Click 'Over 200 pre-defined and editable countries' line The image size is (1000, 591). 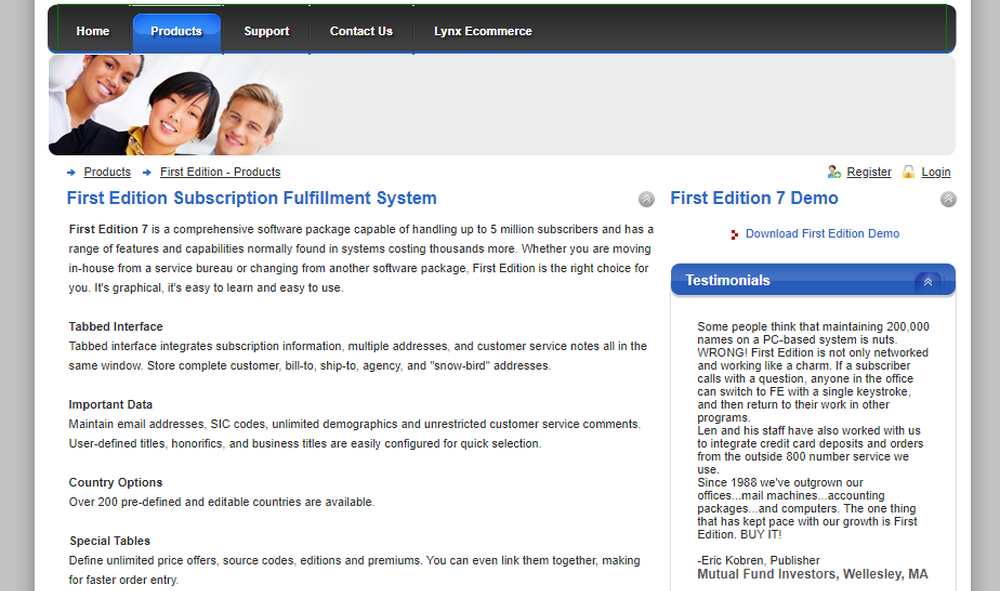(221, 502)
